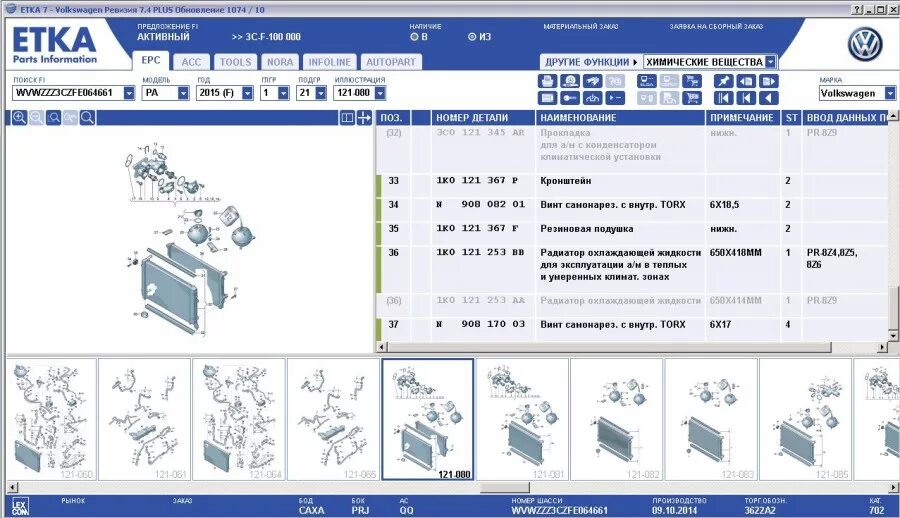900x518 pixels.
Task: Switch to the ACC tab
Action: pyautogui.click(x=191, y=62)
